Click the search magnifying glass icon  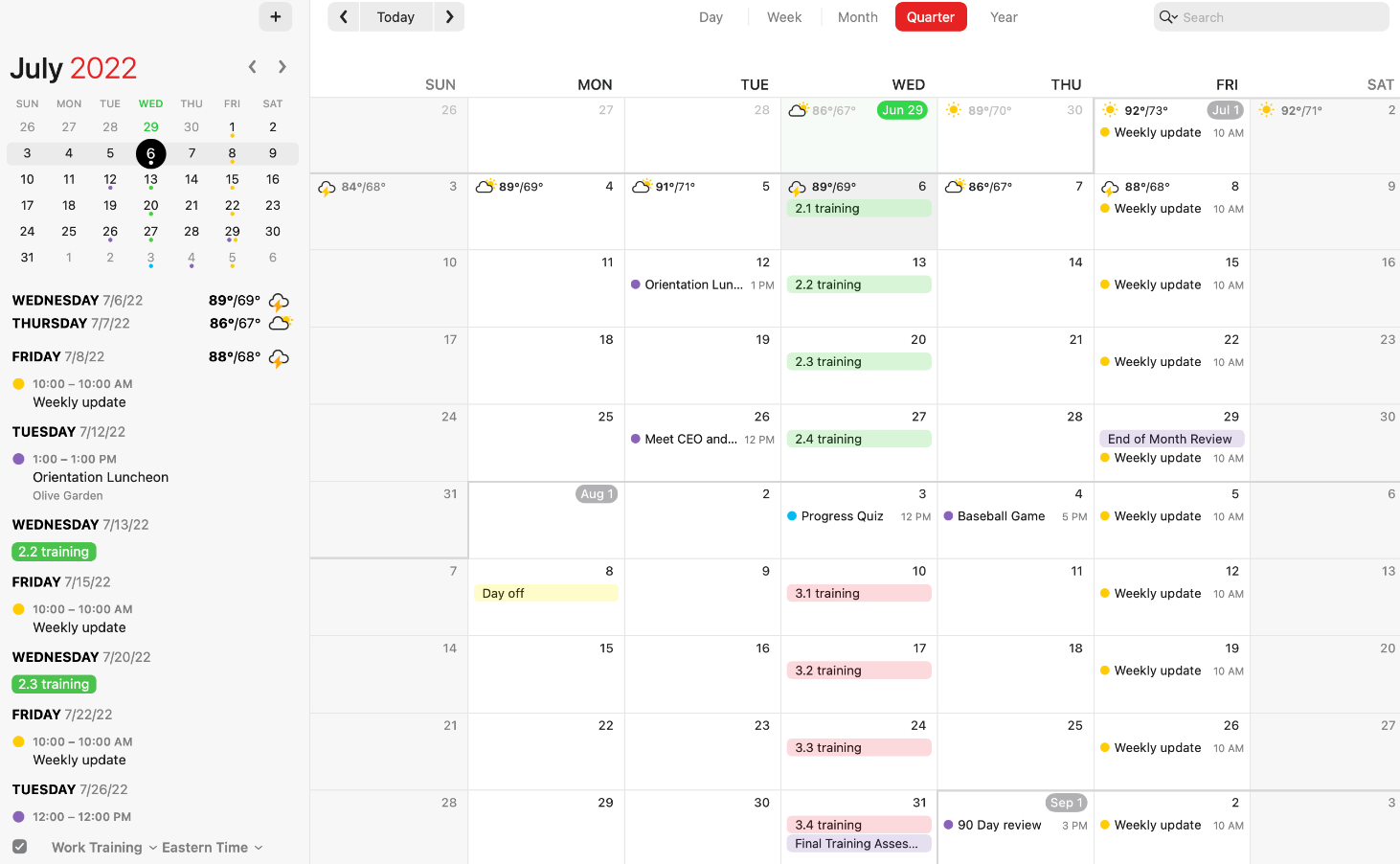point(1169,16)
